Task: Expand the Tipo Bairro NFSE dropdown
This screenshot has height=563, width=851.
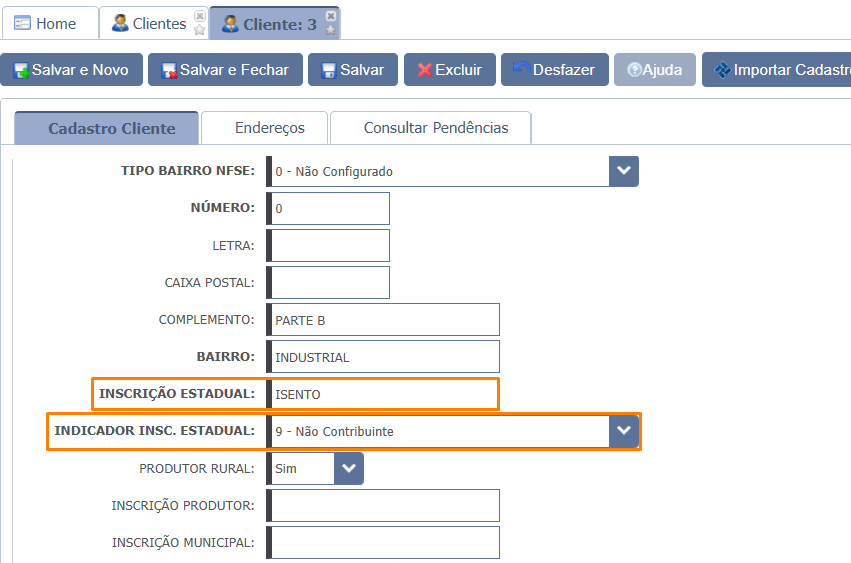Action: (x=624, y=171)
